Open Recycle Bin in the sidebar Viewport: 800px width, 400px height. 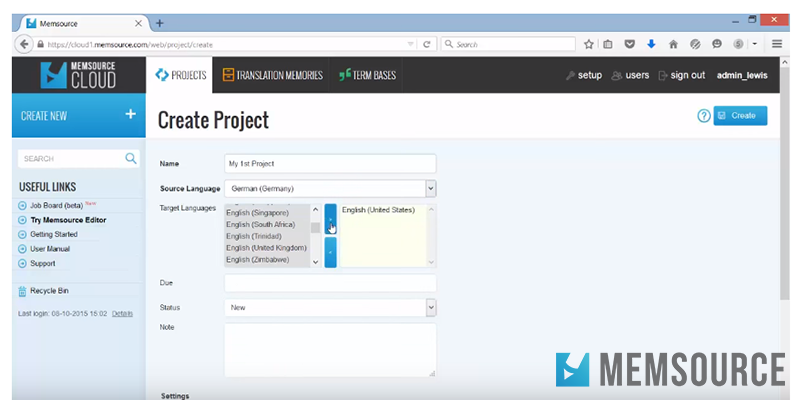(x=50, y=291)
